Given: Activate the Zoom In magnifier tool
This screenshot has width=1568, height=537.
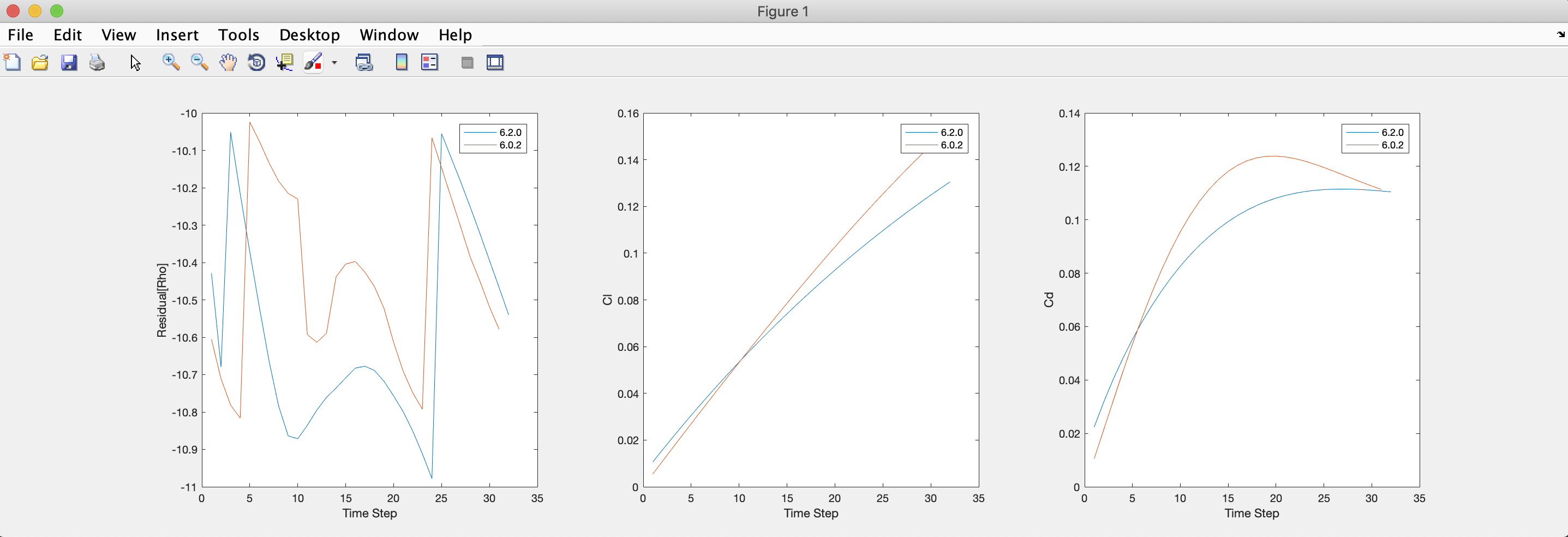Looking at the screenshot, I should pos(171,62).
